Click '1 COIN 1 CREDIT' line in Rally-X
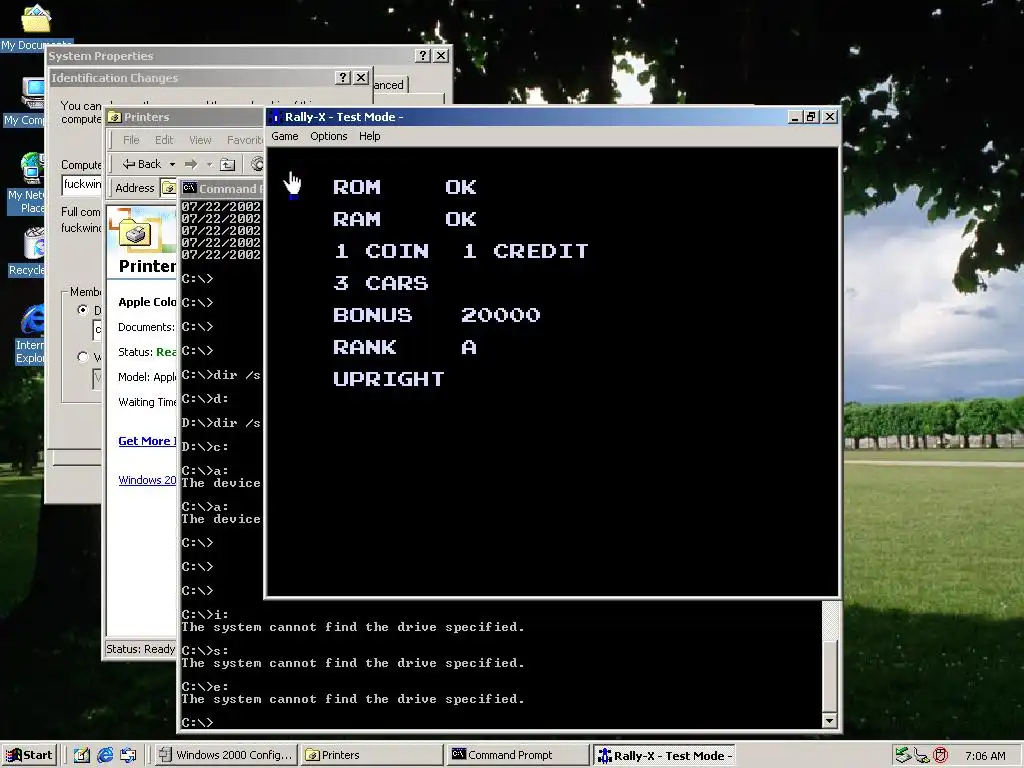Screen dimensions: 1024x768 (461, 251)
